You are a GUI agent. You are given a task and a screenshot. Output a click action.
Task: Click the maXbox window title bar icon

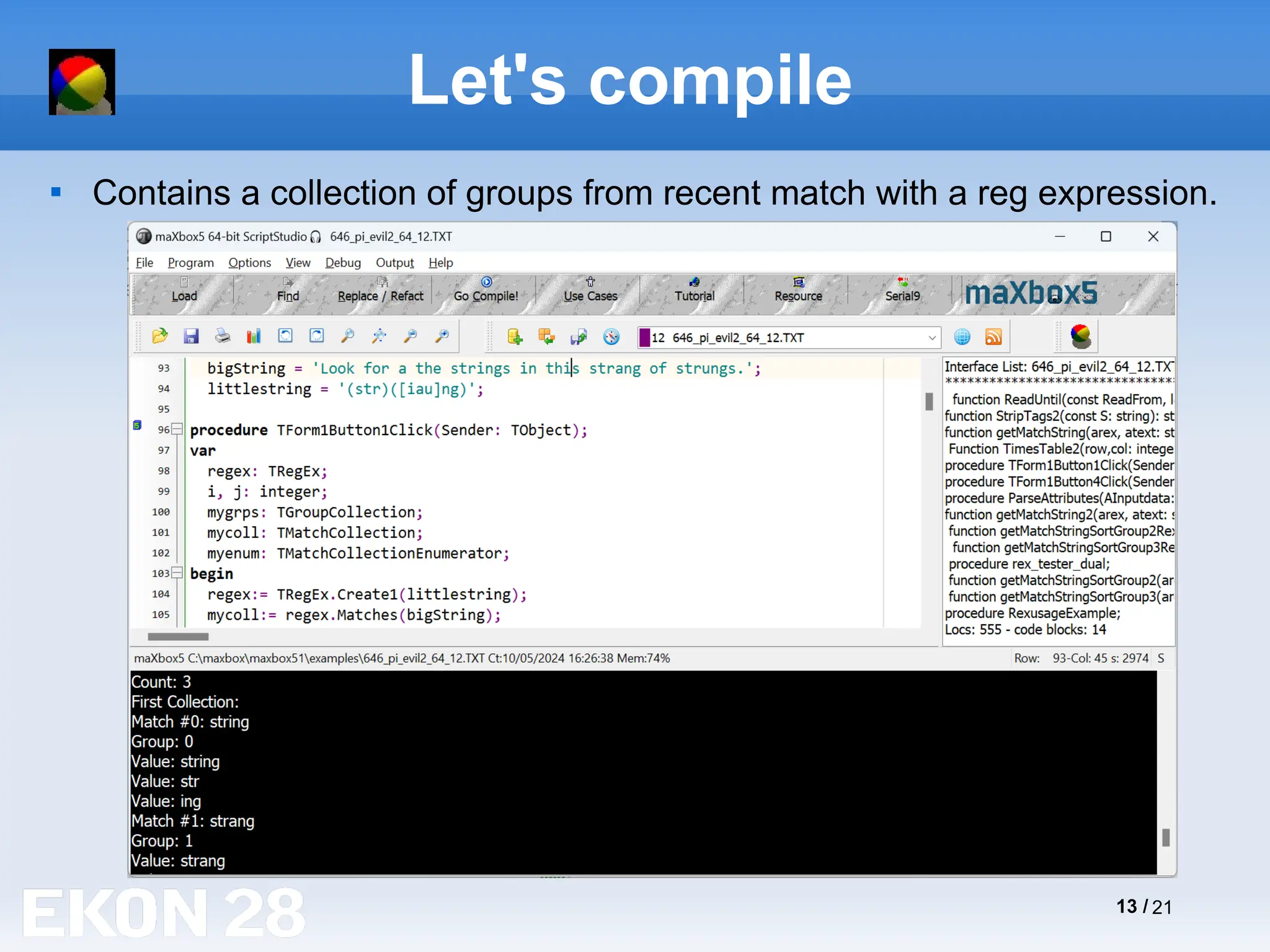143,236
